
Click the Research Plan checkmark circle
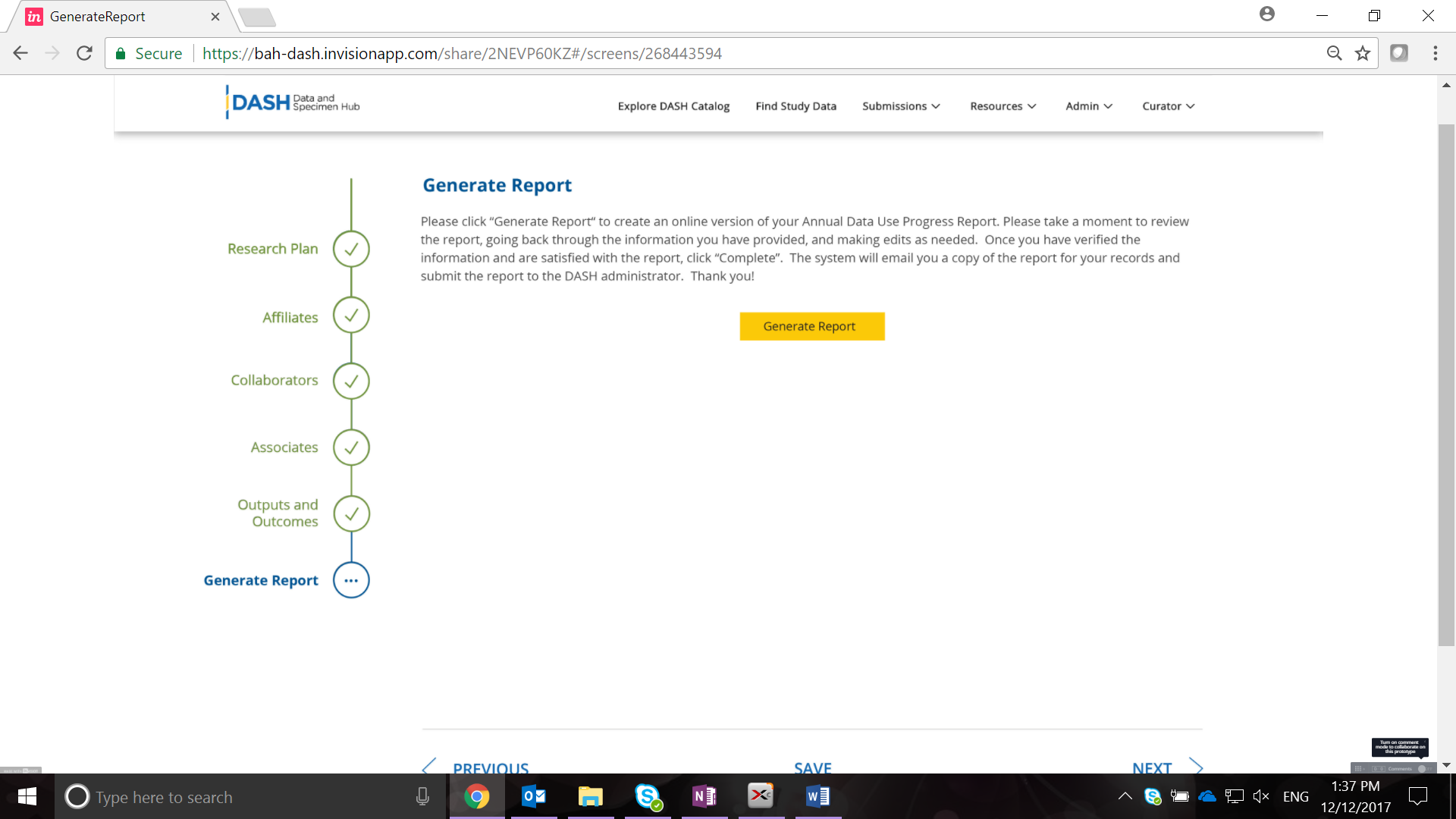(x=351, y=249)
